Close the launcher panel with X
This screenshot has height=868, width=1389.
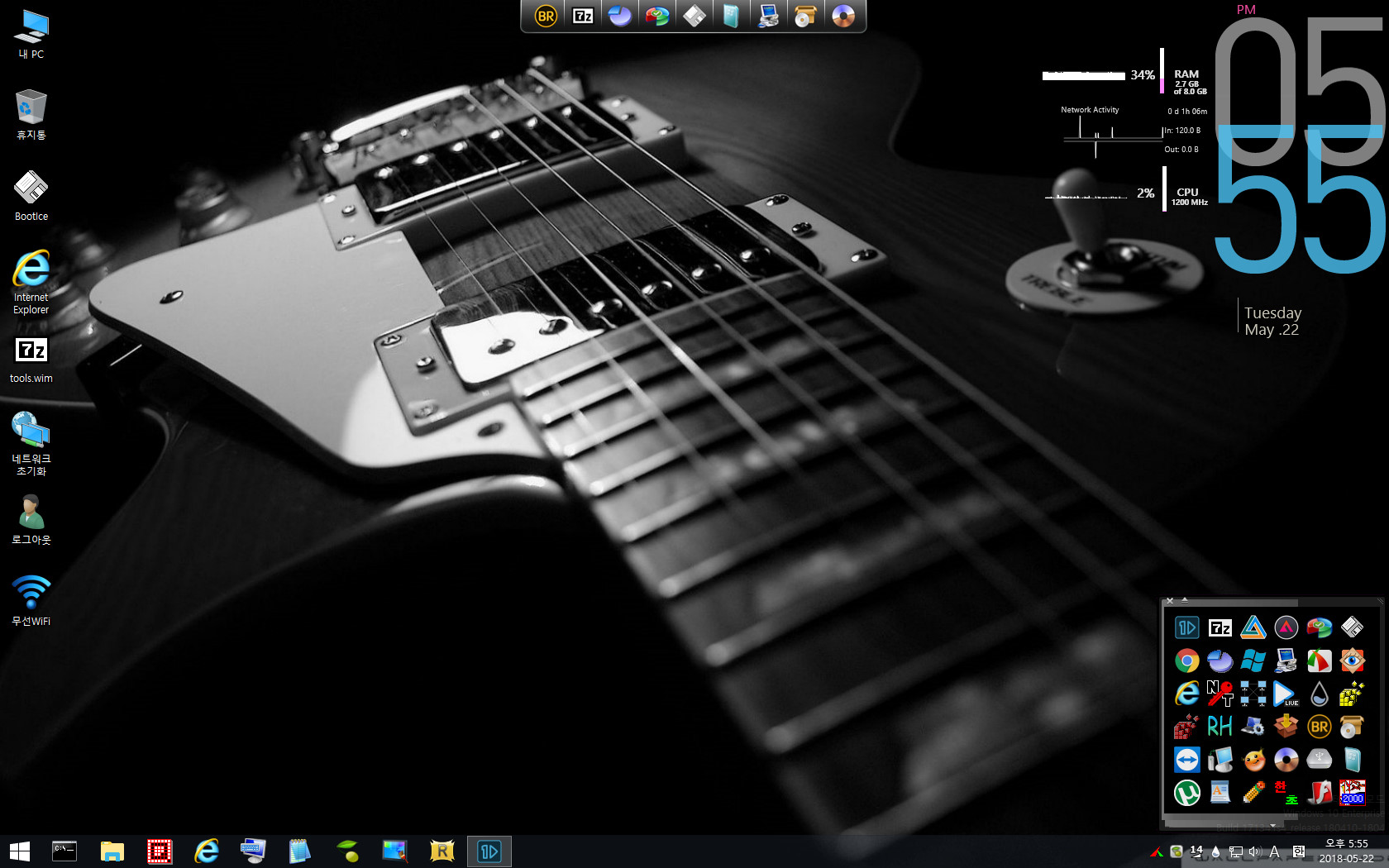[x=1170, y=600]
